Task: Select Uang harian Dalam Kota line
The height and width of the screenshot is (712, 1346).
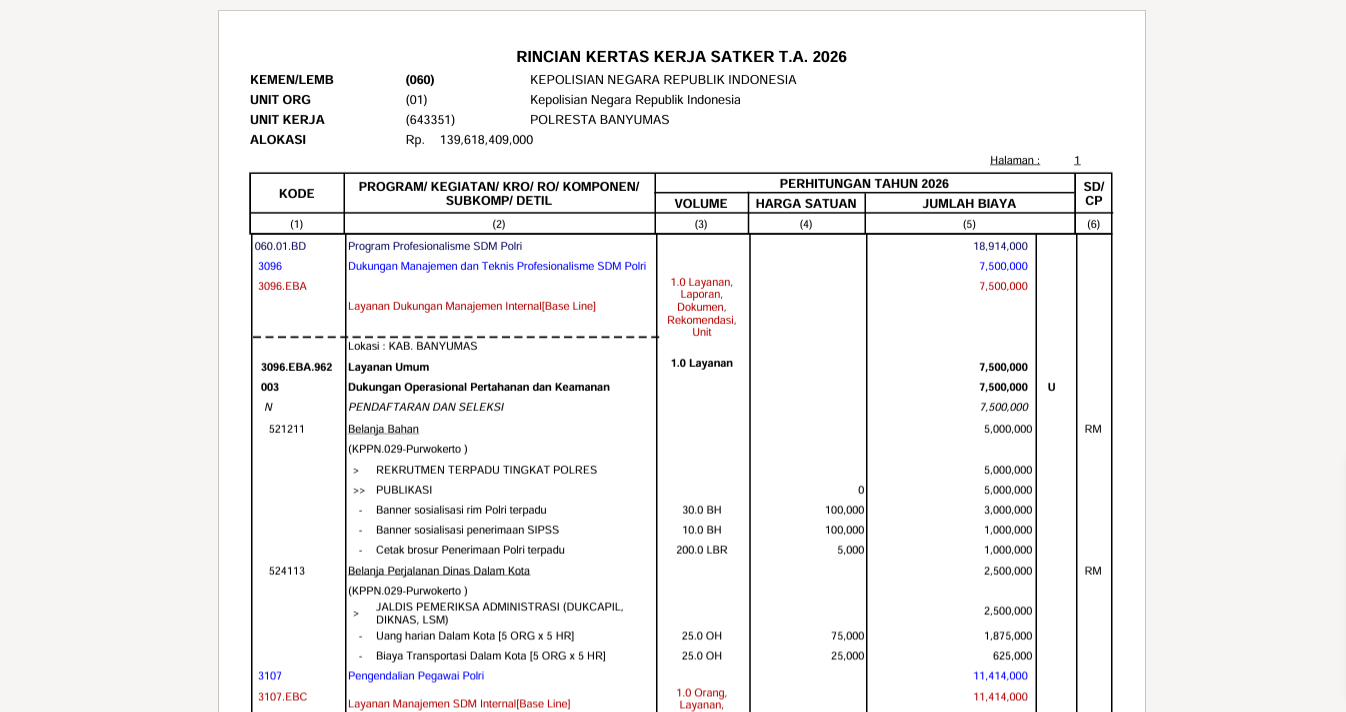Action: point(475,636)
